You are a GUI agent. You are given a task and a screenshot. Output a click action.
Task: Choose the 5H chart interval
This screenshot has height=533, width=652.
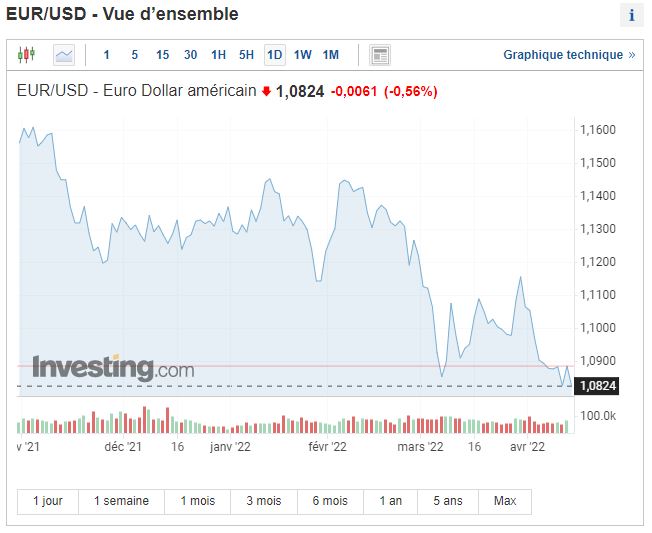tap(246, 55)
